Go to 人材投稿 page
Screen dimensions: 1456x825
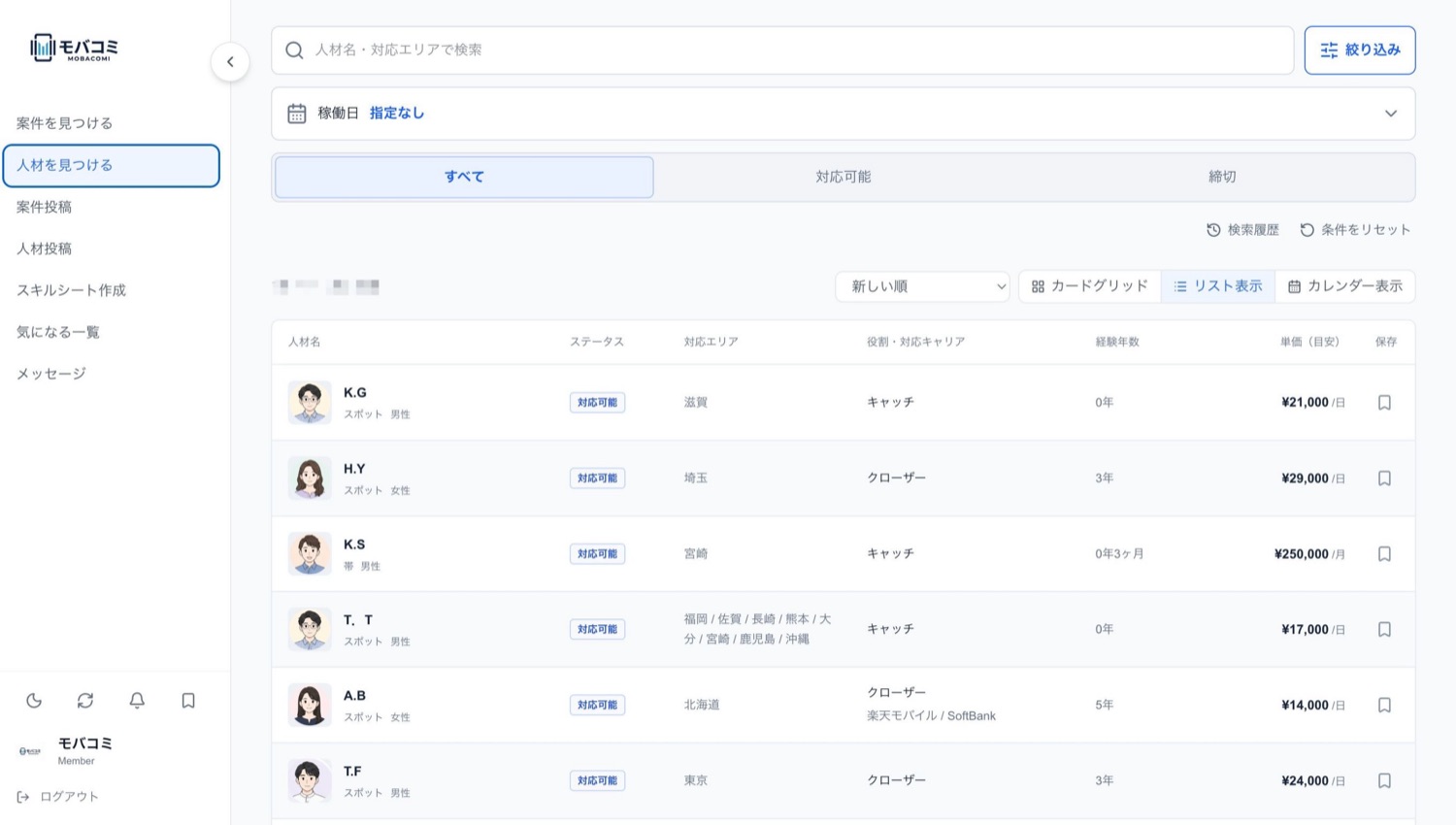coord(112,248)
